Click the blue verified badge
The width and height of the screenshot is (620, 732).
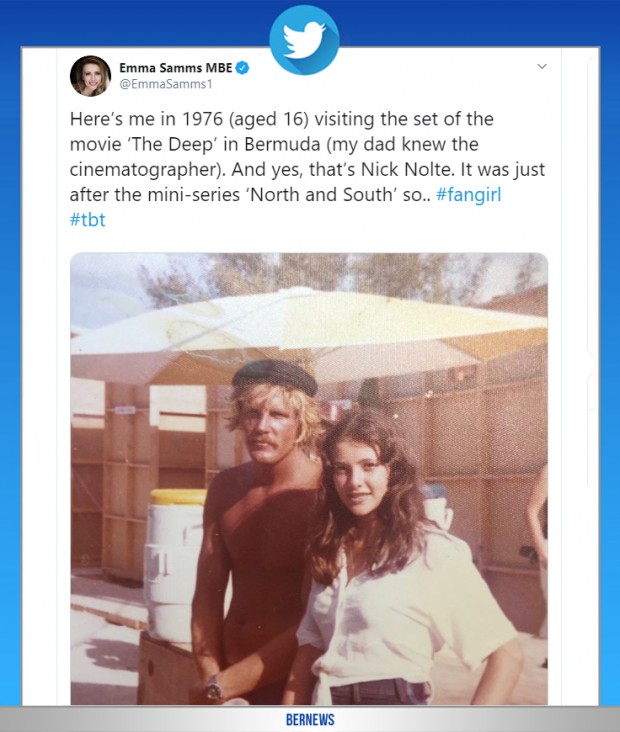tap(242, 68)
